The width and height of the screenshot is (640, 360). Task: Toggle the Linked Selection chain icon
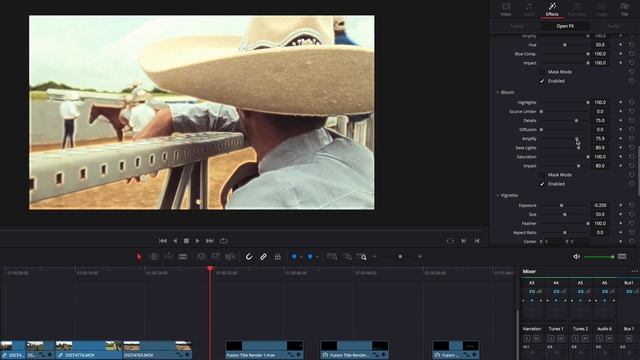tap(263, 257)
